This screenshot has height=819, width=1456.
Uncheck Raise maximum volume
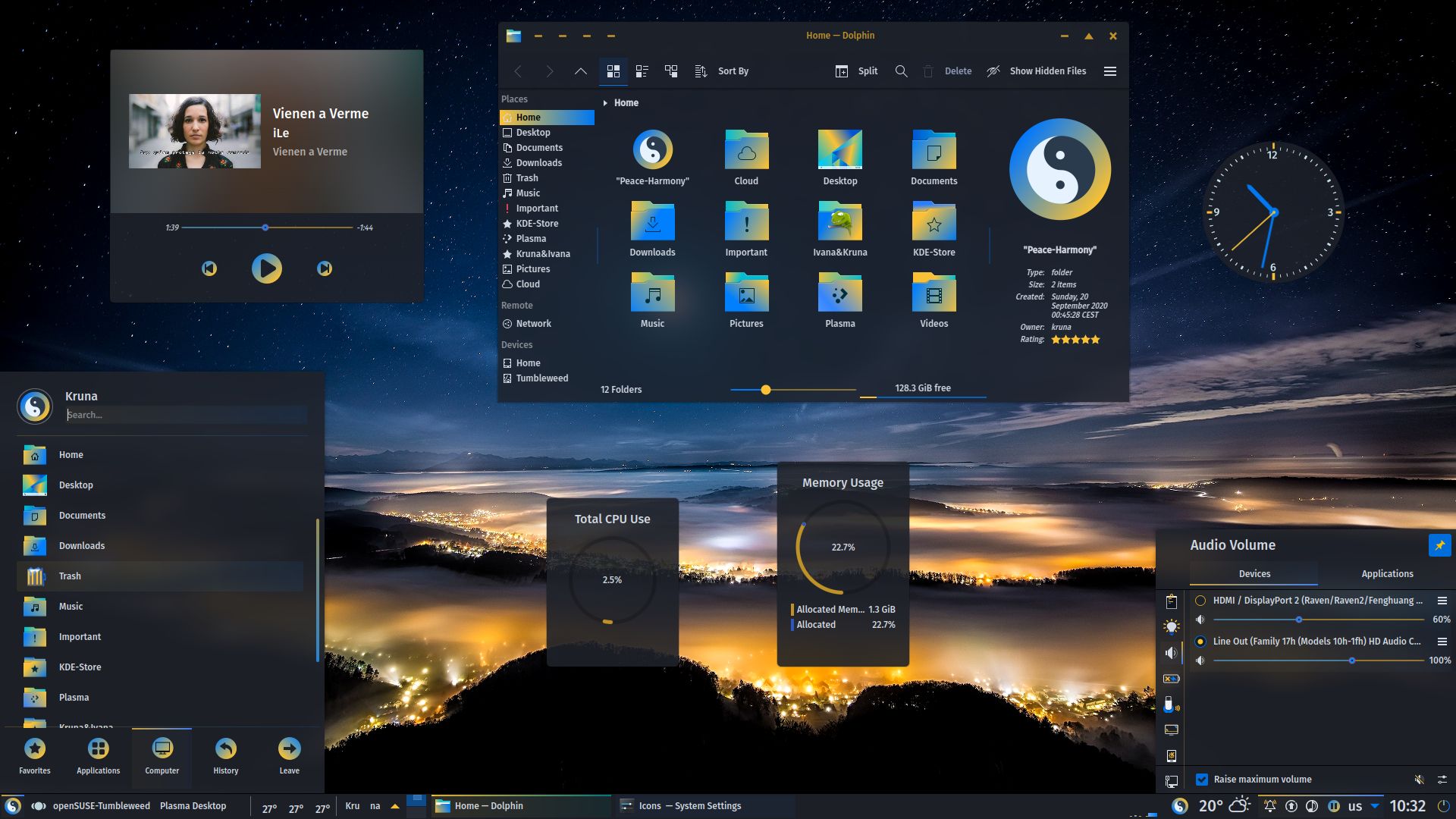[1202, 779]
